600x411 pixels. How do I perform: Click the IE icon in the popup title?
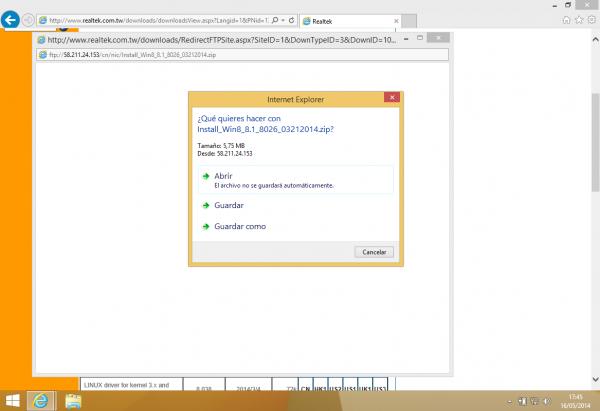[x=41, y=40]
